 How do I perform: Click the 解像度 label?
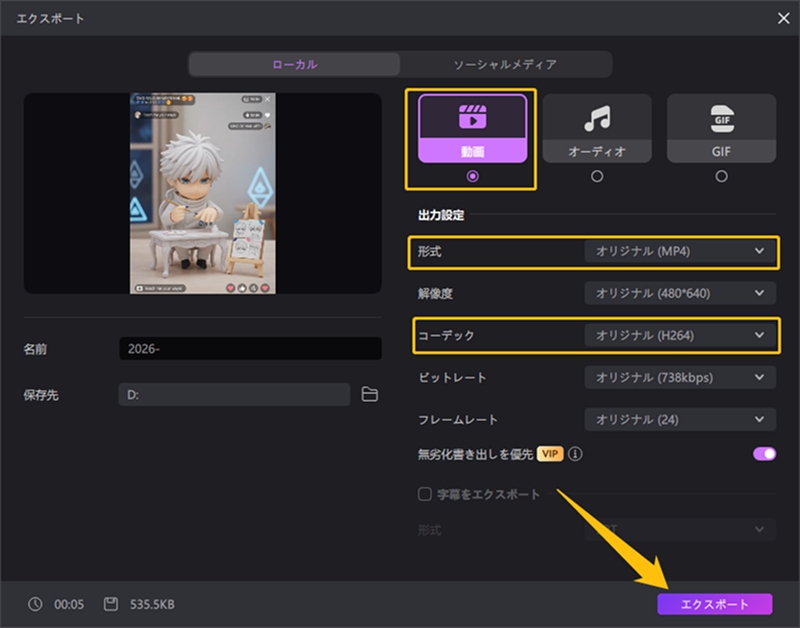pos(435,293)
